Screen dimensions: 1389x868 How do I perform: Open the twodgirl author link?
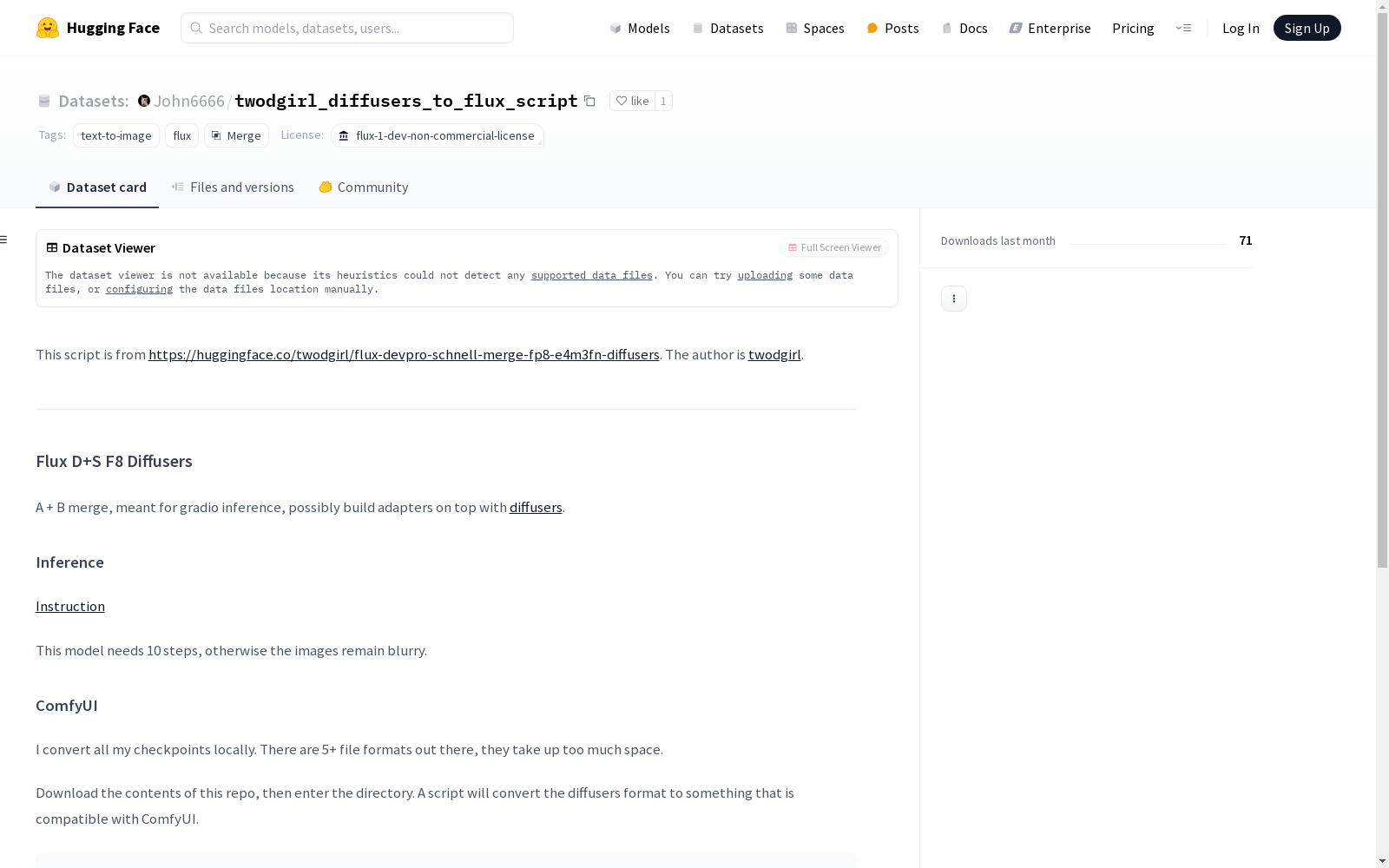click(774, 354)
